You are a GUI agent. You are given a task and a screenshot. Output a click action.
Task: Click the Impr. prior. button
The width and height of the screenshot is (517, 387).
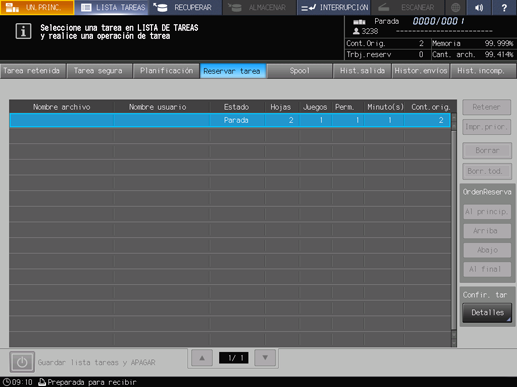pos(486,127)
